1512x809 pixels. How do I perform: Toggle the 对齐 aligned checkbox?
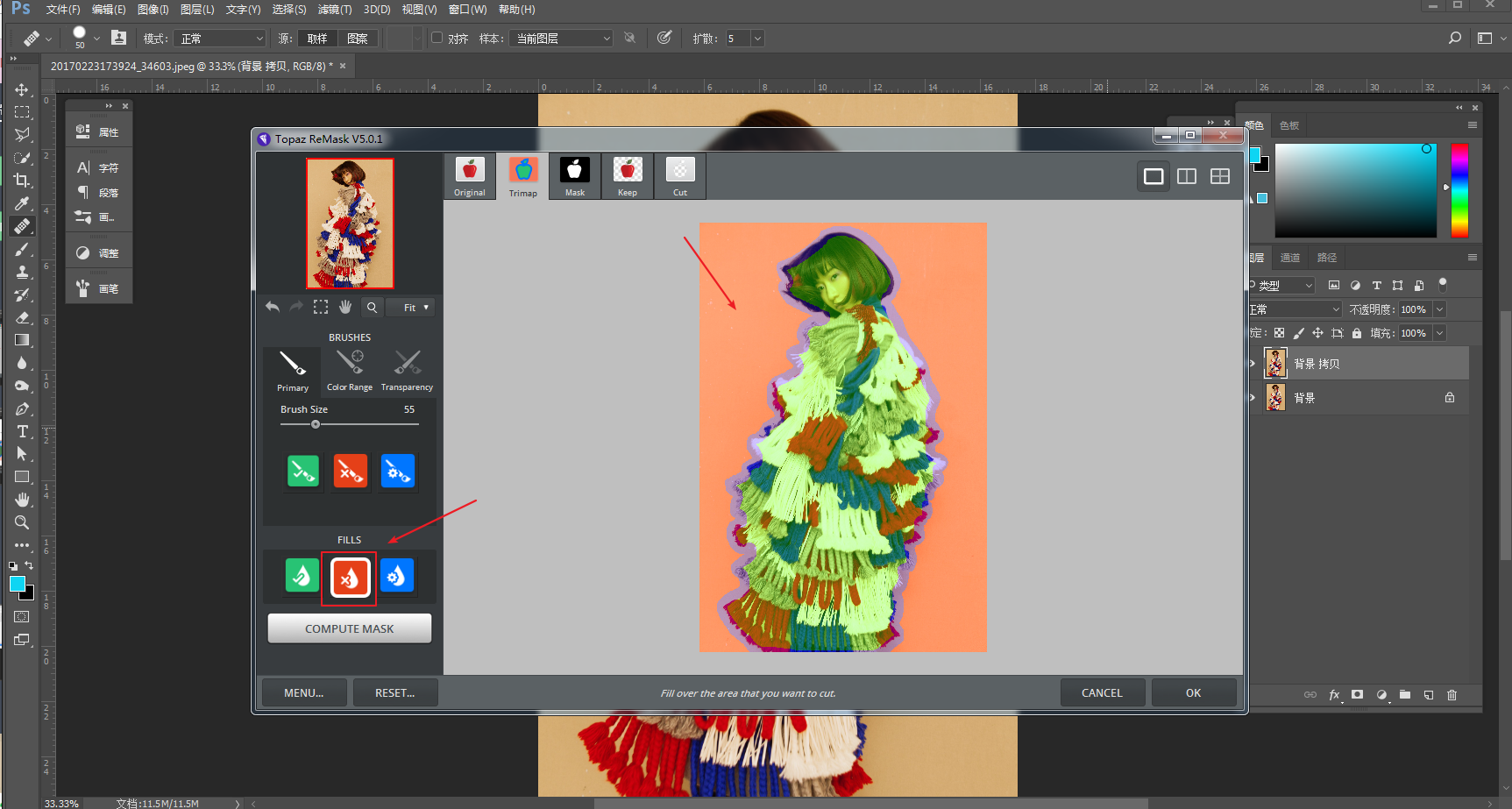(x=437, y=38)
